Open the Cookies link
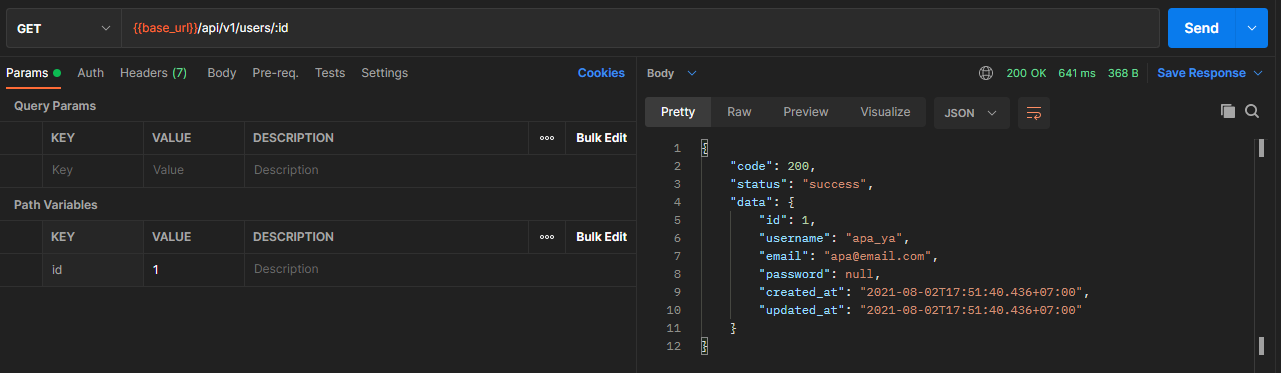1281x373 pixels. 601,73
